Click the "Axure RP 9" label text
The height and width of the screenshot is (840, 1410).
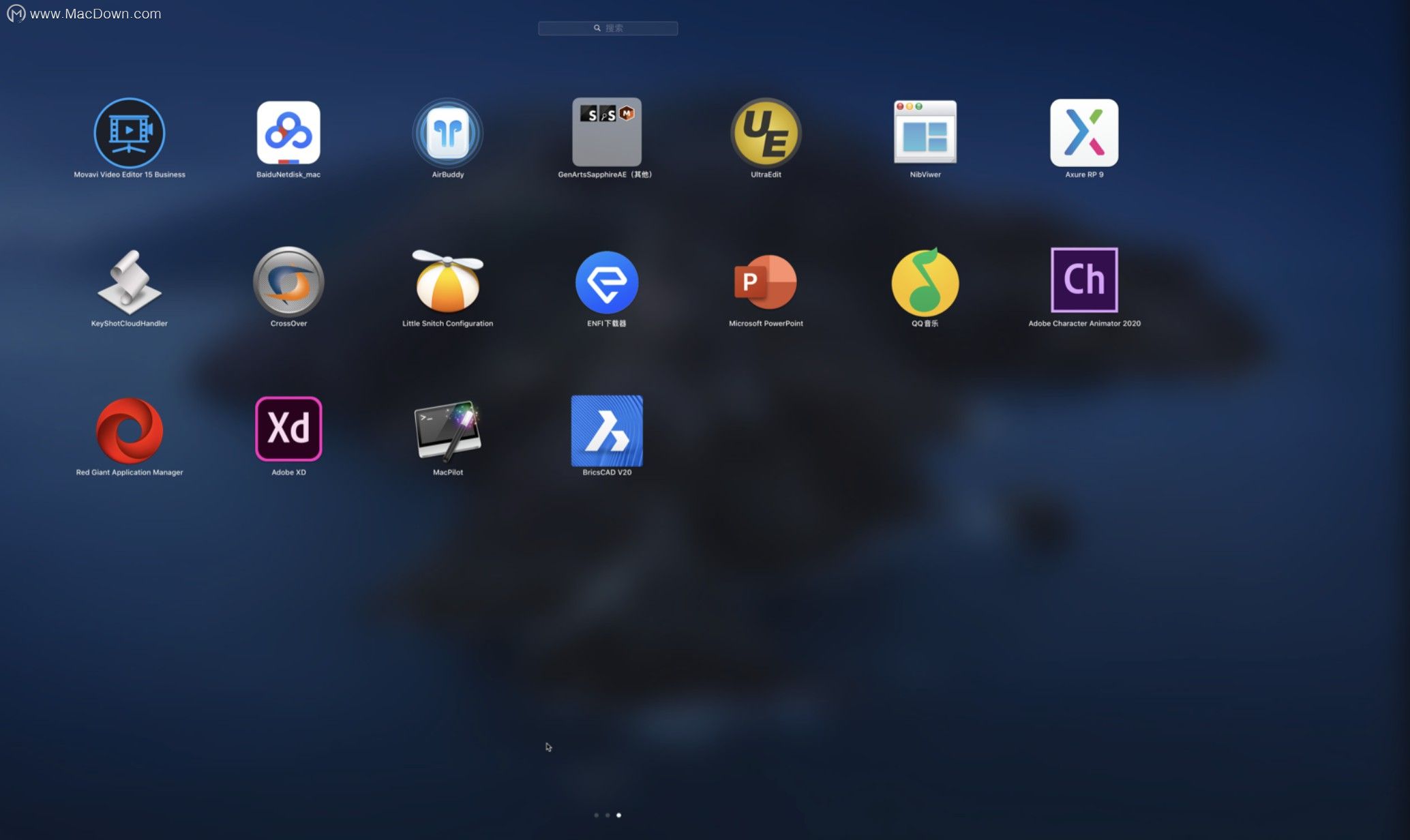click(1084, 175)
